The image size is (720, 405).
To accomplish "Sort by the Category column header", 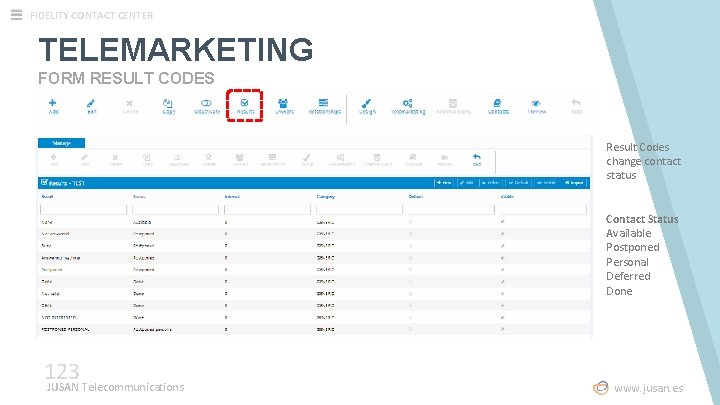I will point(326,197).
